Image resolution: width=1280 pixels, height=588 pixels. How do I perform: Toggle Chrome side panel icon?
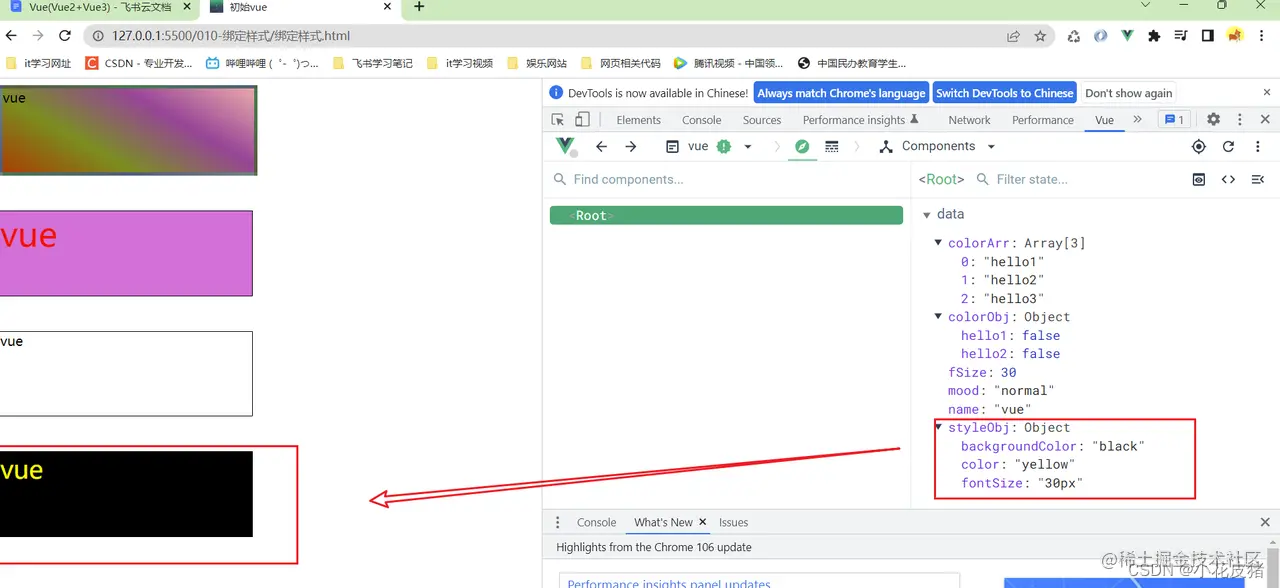click(1208, 36)
